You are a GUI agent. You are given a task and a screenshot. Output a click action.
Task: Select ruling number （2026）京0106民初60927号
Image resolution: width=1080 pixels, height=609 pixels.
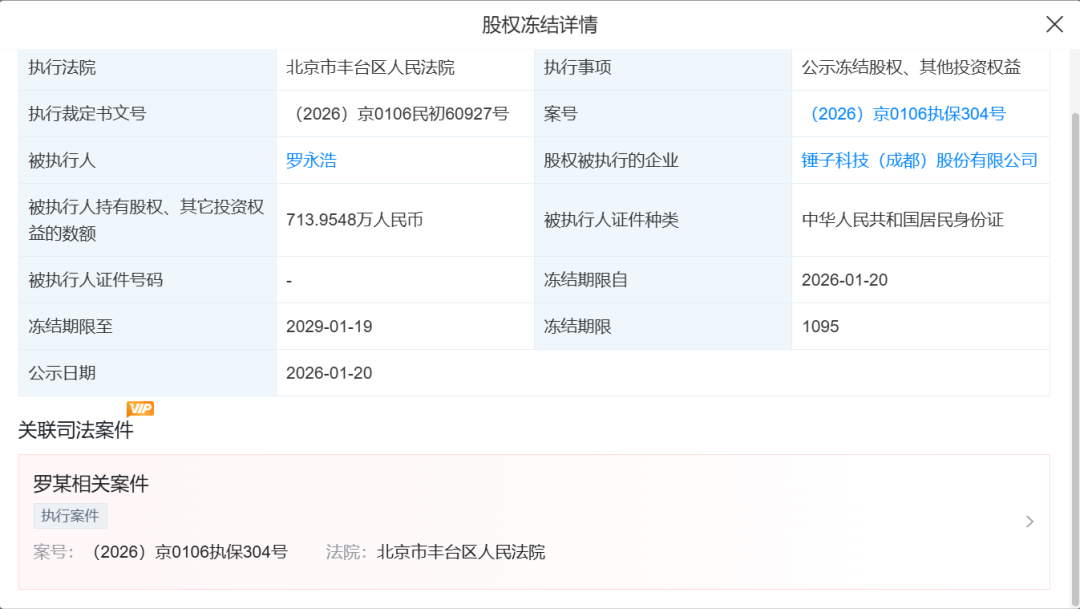click(399, 114)
